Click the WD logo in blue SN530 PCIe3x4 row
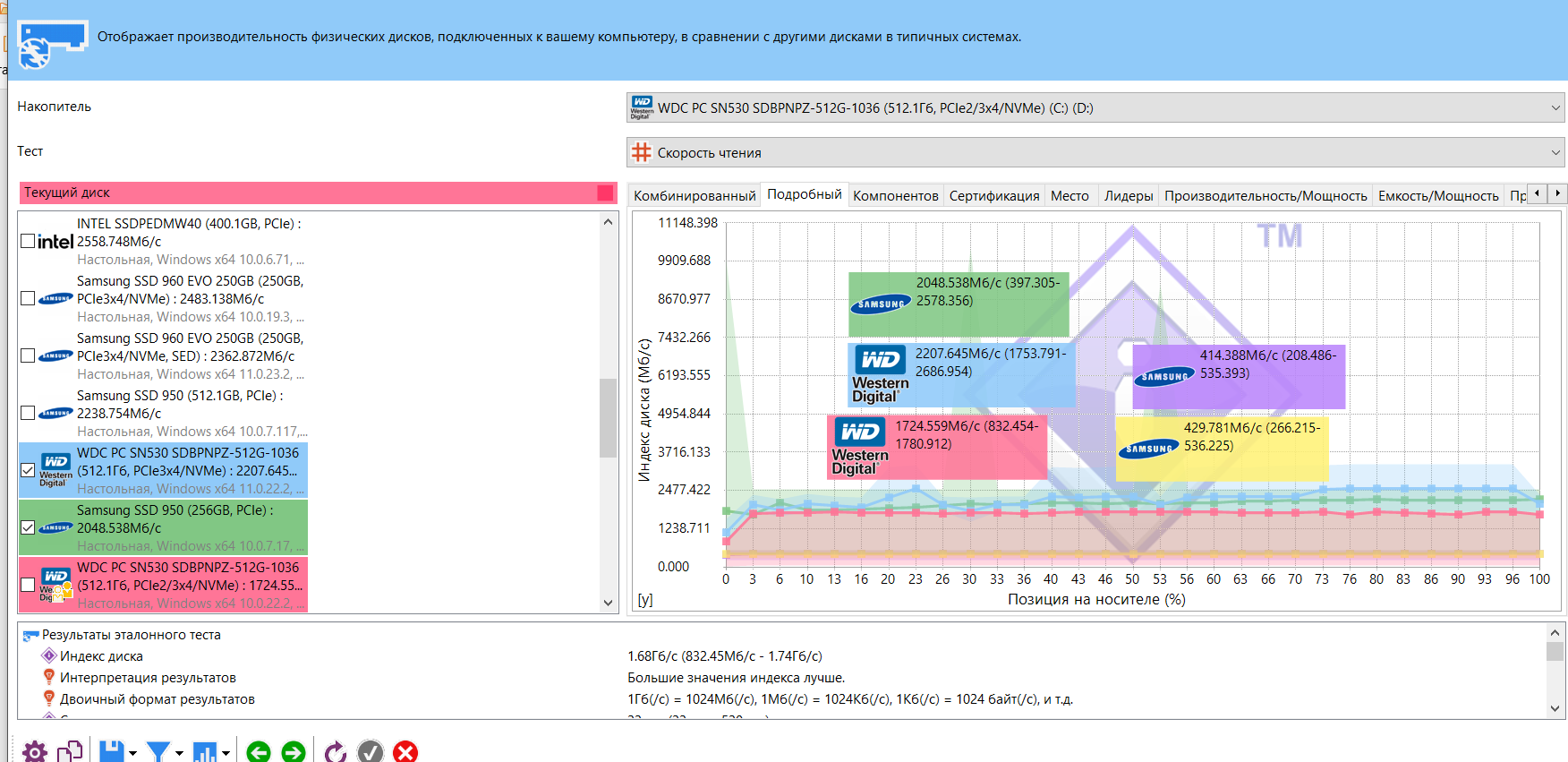Image resolution: width=1568 pixels, height=762 pixels. coord(55,470)
